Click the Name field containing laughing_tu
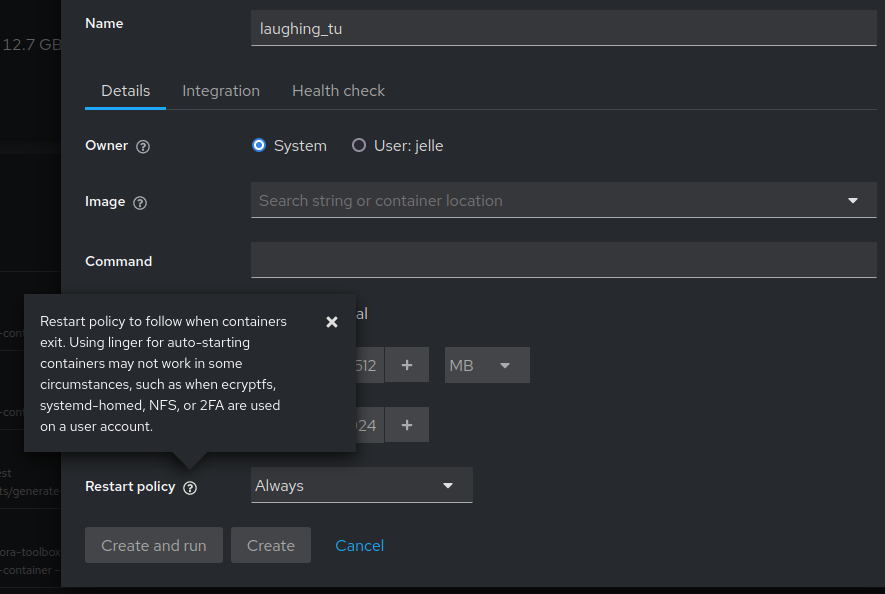 point(563,27)
